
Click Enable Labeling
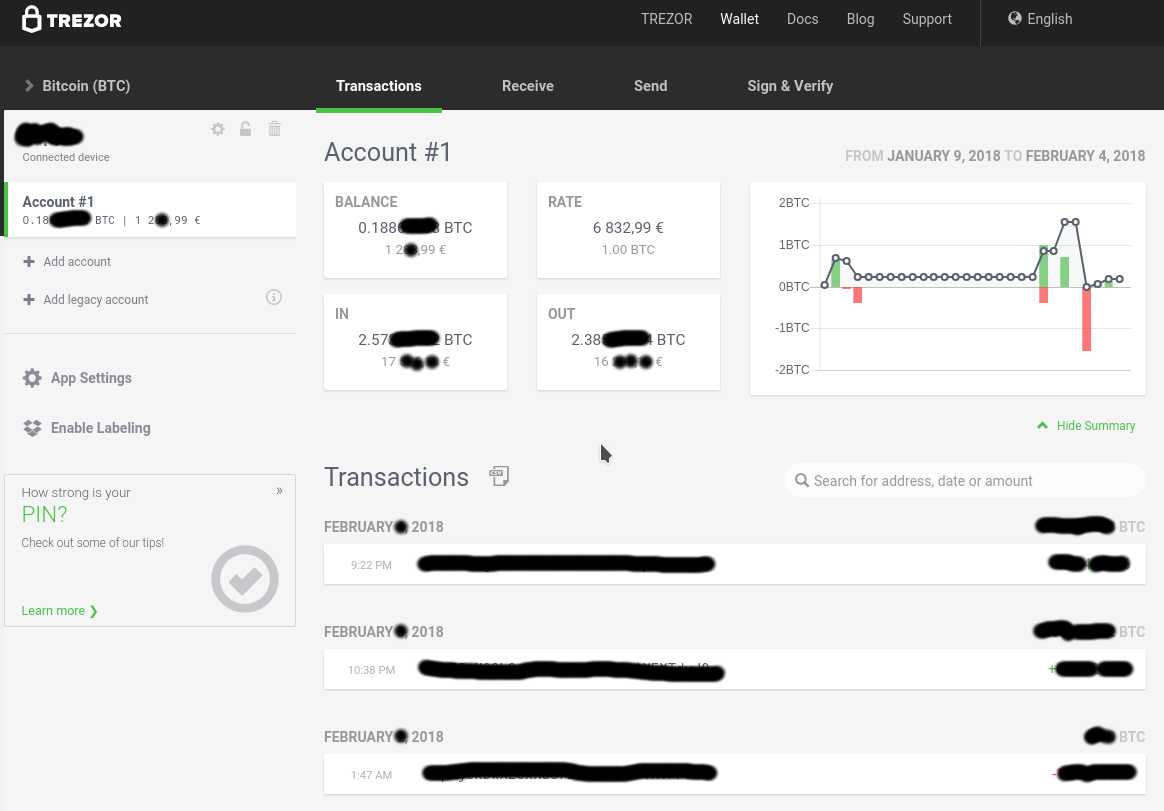point(100,429)
